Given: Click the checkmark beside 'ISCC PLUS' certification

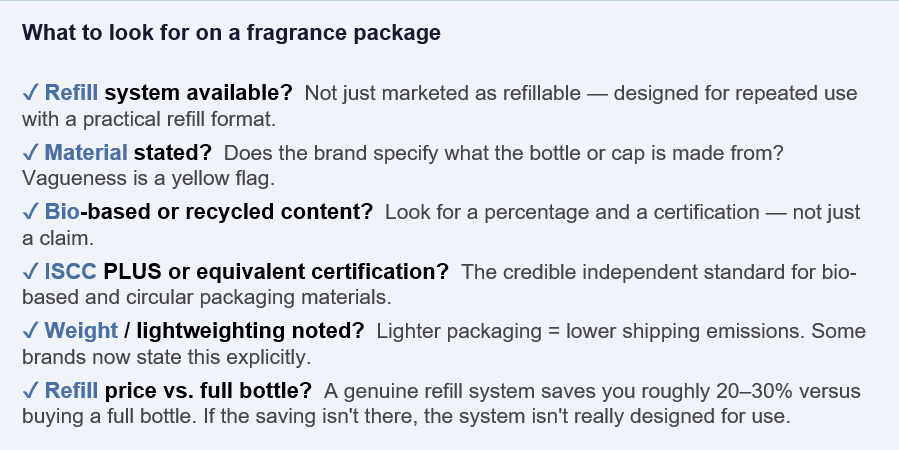Looking at the screenshot, I should click(x=30, y=271).
